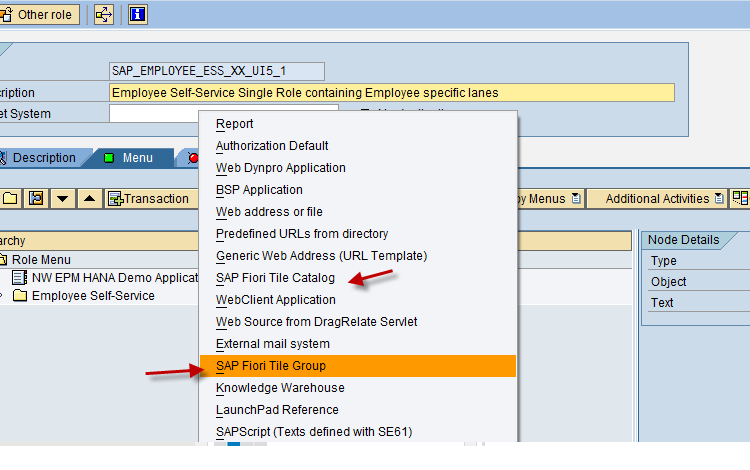Choose Web Source from DragRelate Servlet
This screenshot has width=750, height=470.
click(x=358, y=322)
